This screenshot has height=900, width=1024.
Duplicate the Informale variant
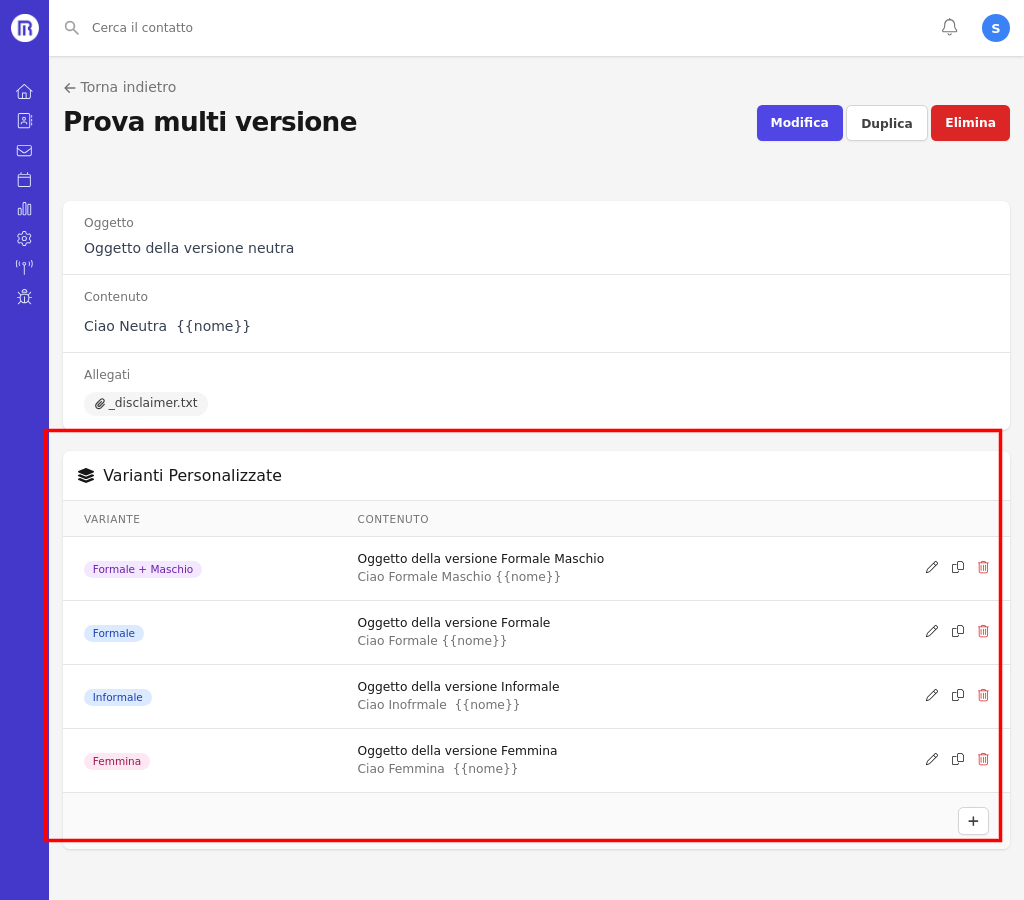click(958, 695)
